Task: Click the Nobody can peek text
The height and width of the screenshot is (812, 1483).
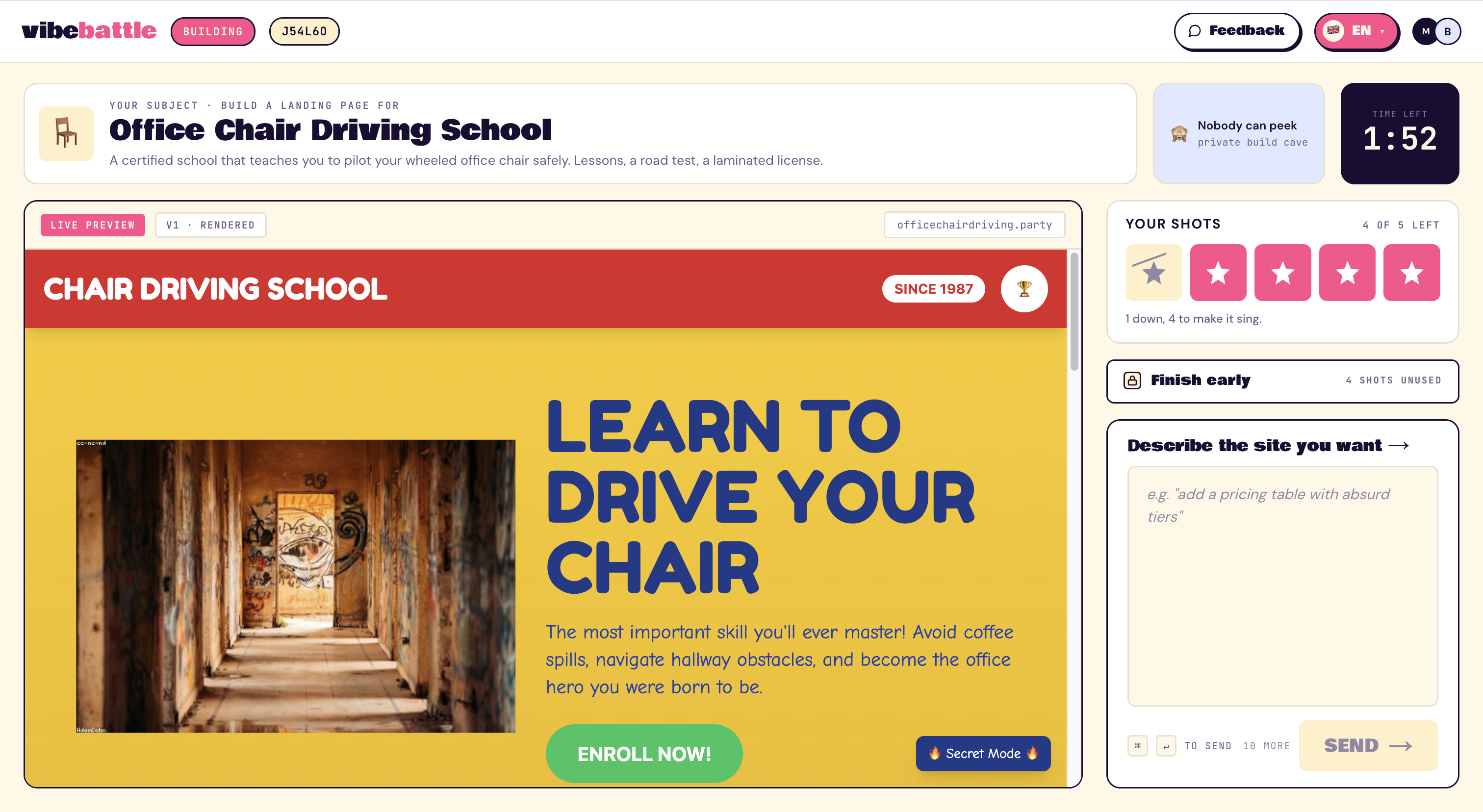Action: [x=1247, y=126]
